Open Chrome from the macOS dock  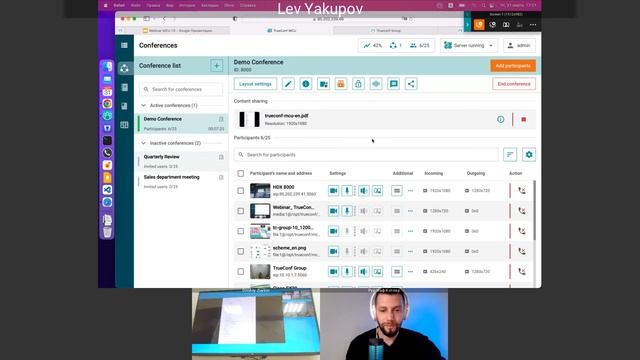(107, 104)
